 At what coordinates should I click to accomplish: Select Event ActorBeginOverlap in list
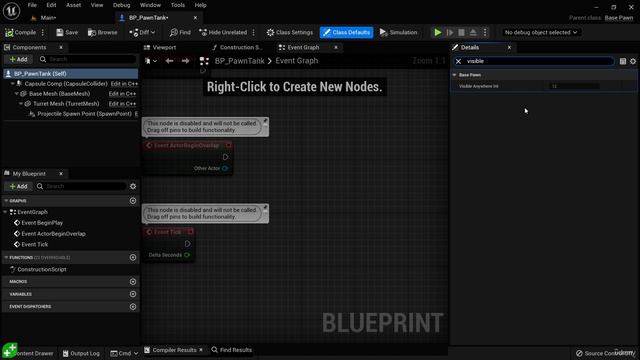(x=53, y=234)
